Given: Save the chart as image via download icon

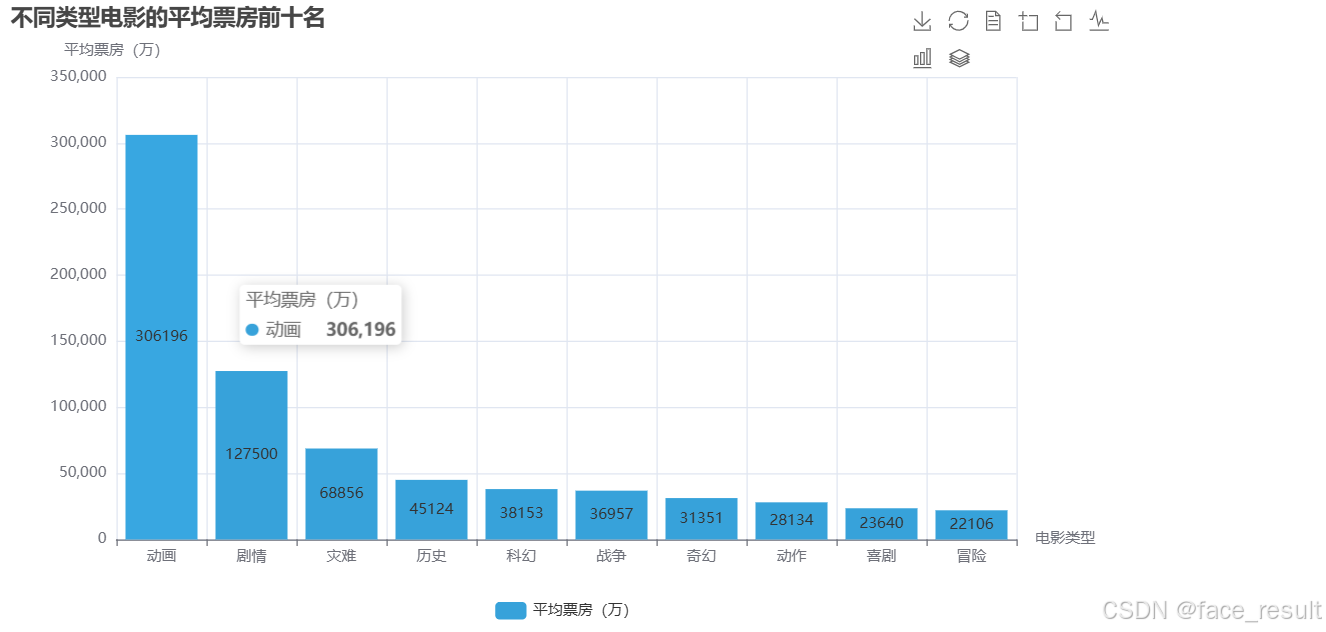Looking at the screenshot, I should click(x=922, y=21).
